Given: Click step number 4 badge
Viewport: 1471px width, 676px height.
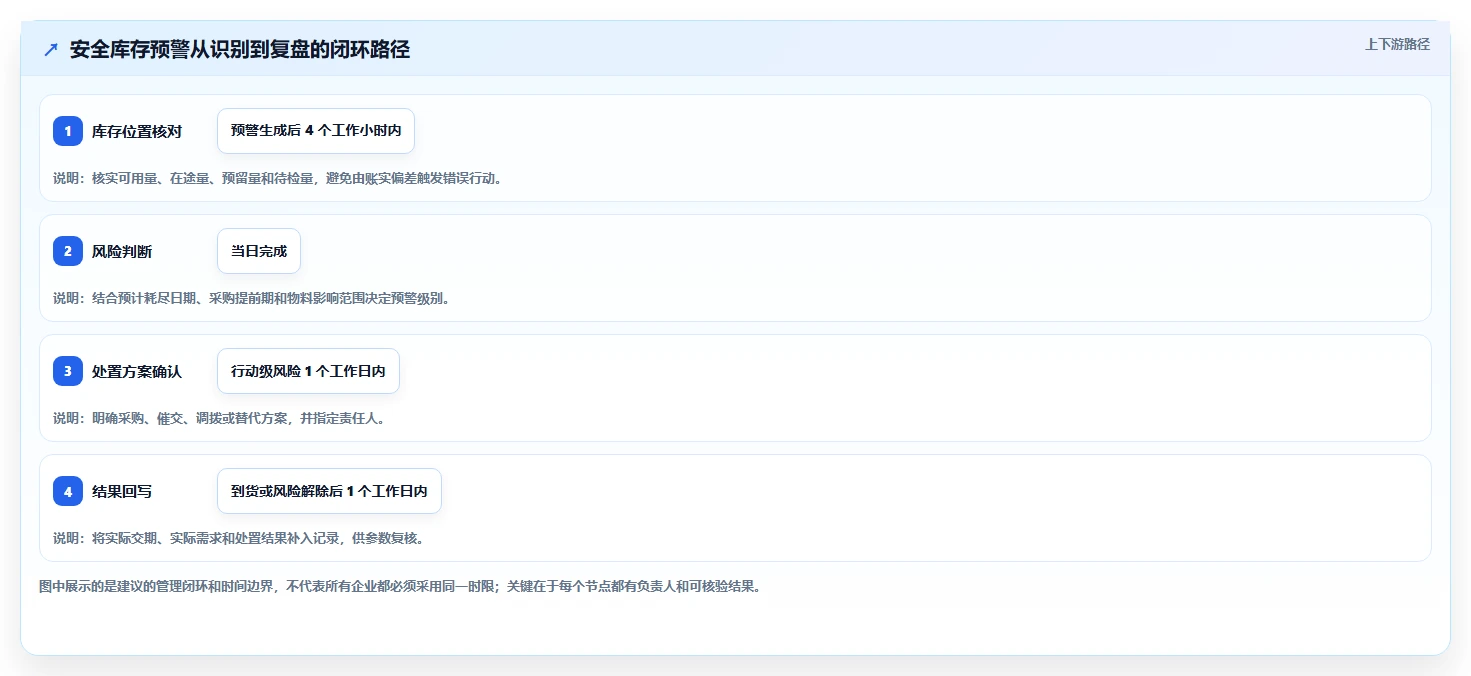Looking at the screenshot, I should (68, 491).
